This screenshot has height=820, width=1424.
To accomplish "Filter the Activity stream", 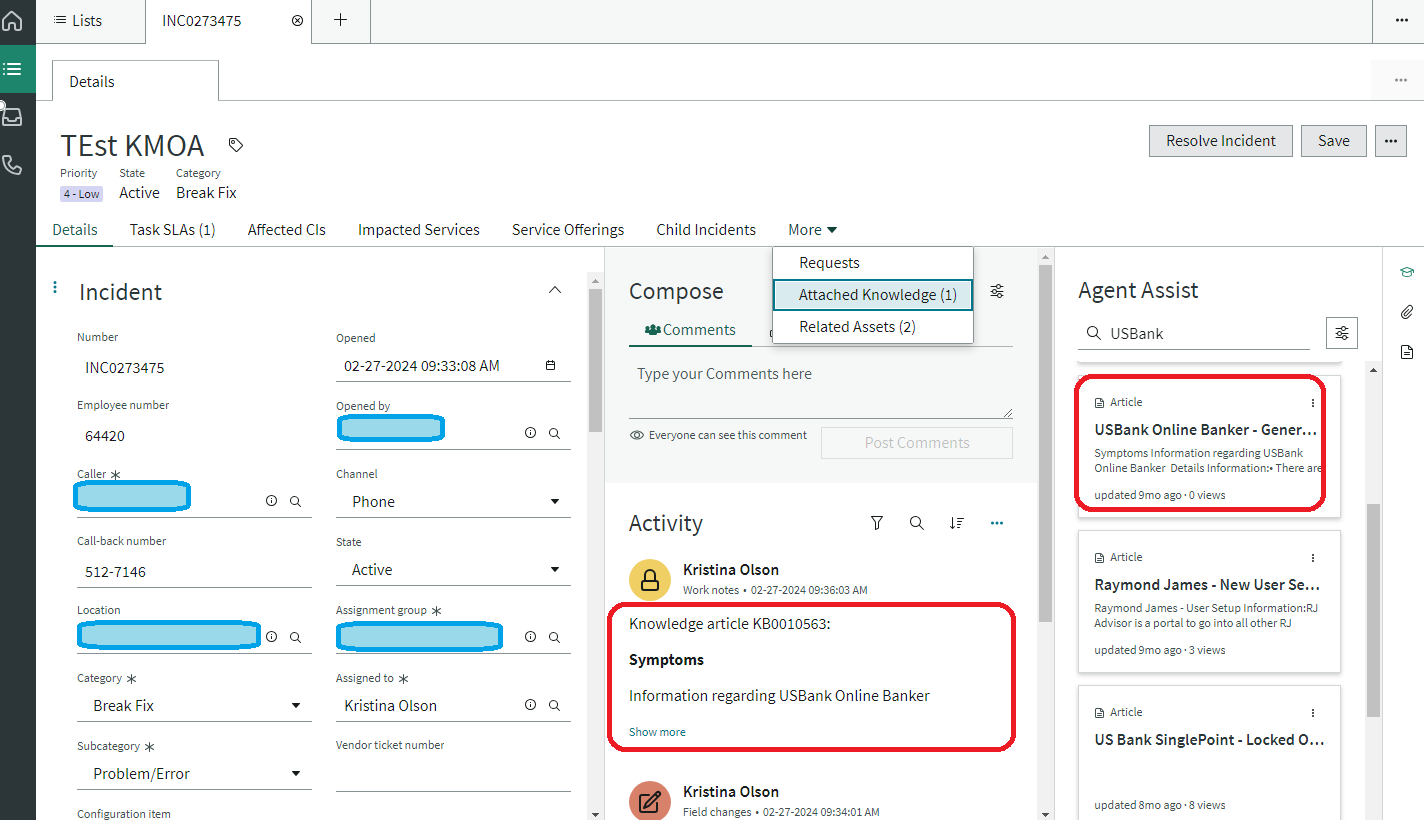I will point(877,522).
